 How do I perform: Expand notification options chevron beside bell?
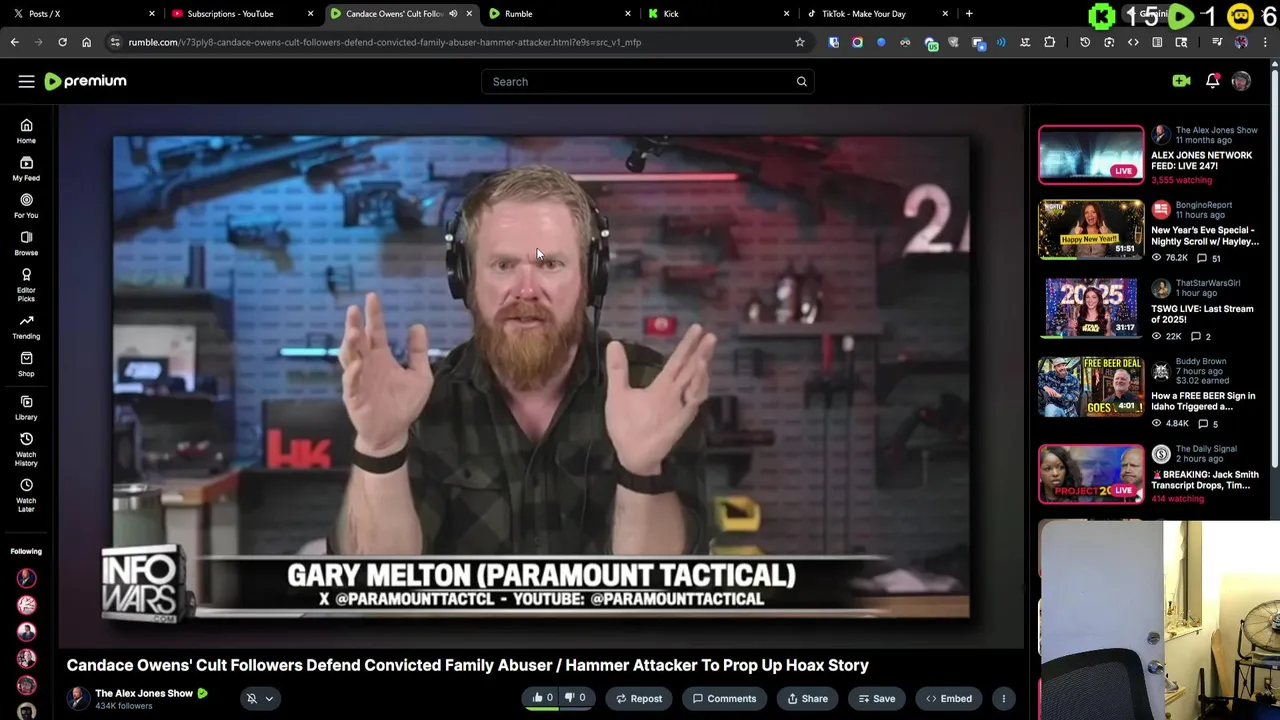(269, 699)
